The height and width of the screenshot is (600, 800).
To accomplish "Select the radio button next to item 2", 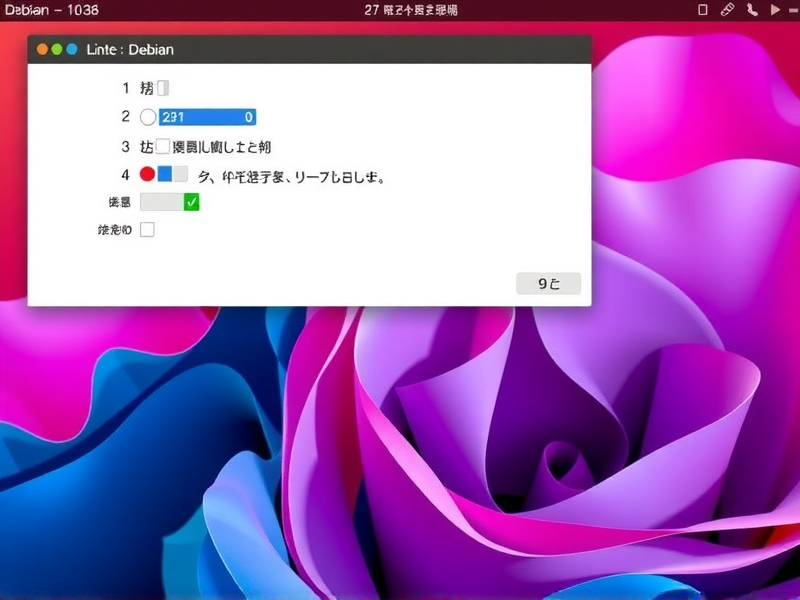I will pos(146,116).
